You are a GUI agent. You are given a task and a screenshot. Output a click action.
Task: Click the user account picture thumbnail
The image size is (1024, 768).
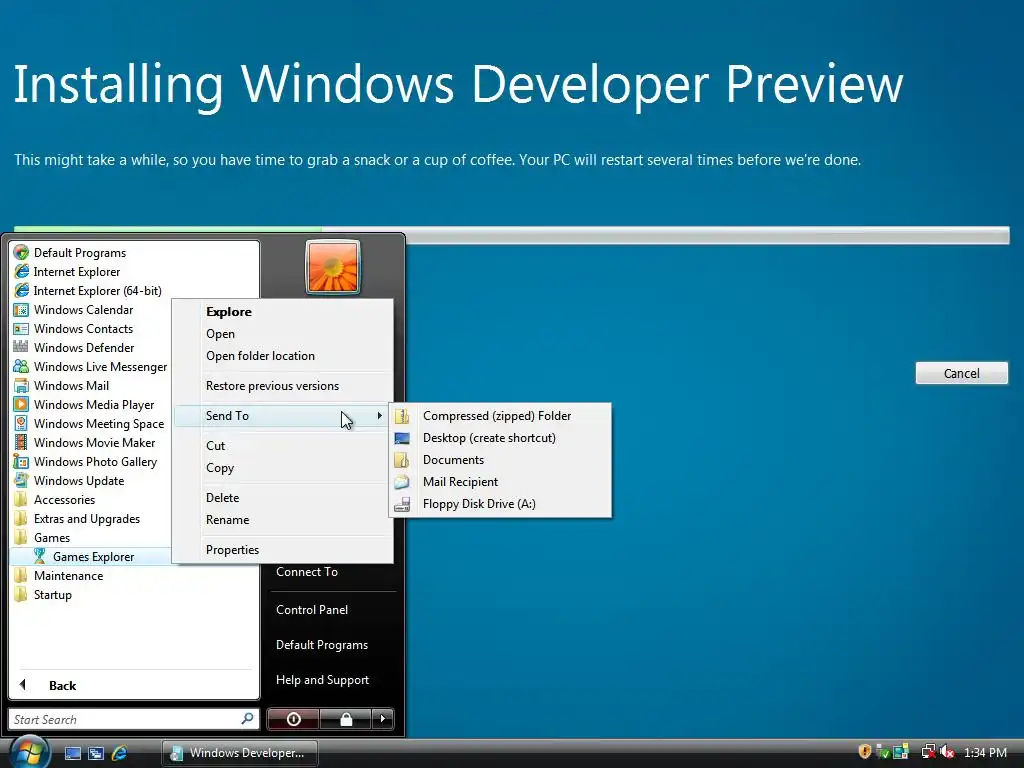pos(333,268)
